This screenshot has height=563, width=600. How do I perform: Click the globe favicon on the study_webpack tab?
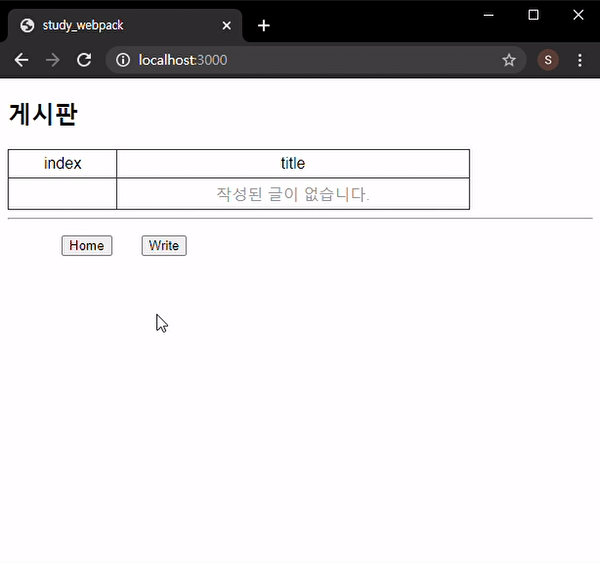point(27,26)
